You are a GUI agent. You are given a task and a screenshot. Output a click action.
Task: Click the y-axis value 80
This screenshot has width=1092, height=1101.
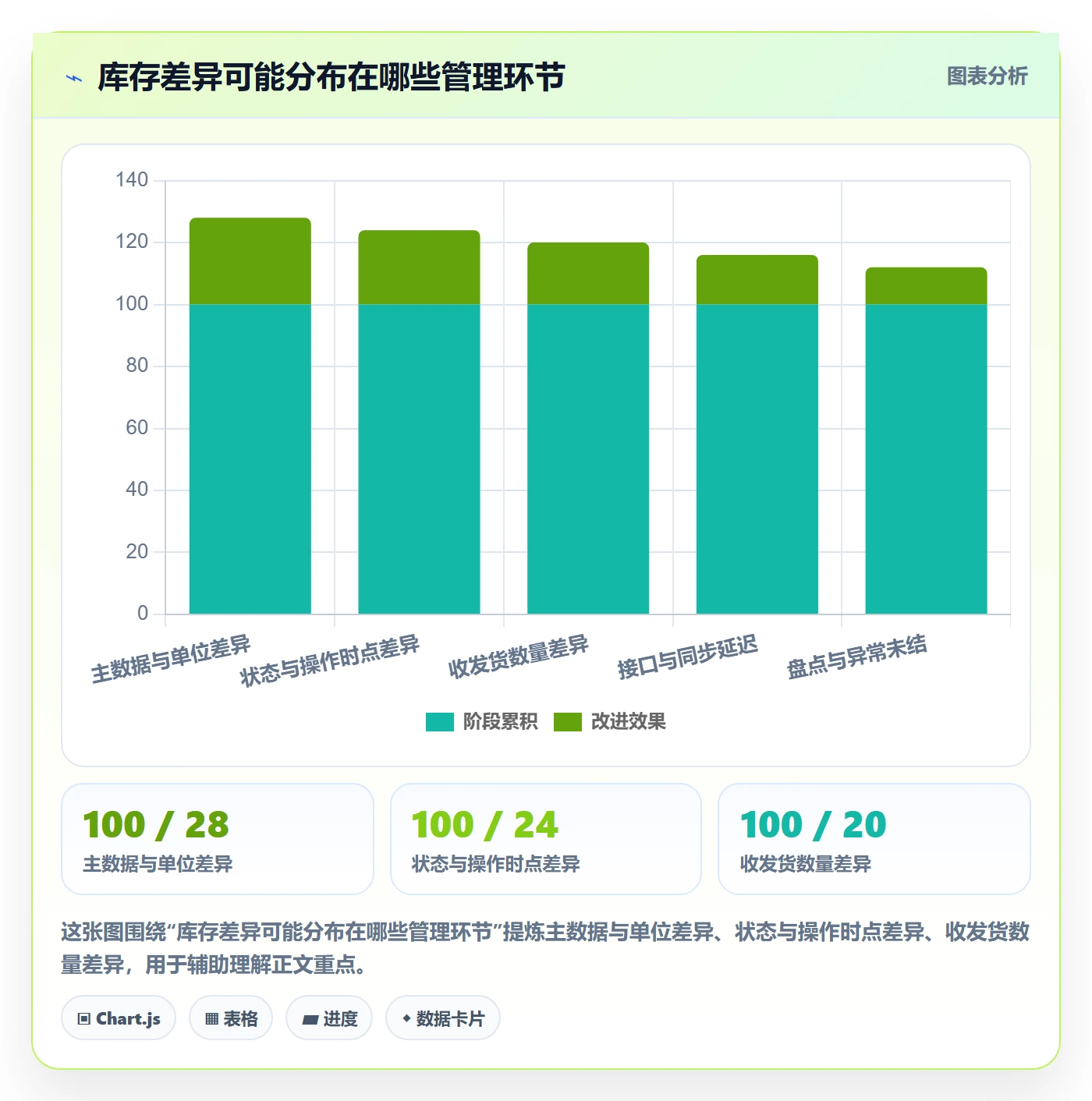[136, 366]
